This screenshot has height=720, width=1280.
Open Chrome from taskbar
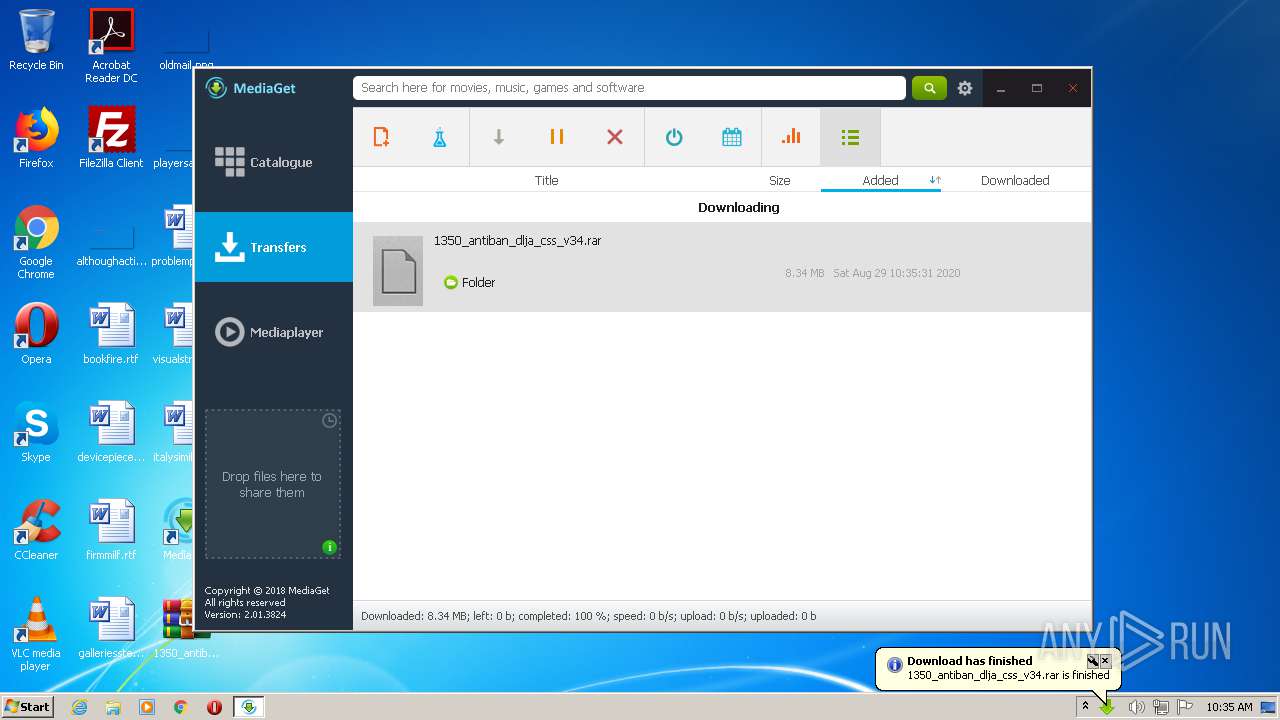pyautogui.click(x=181, y=707)
